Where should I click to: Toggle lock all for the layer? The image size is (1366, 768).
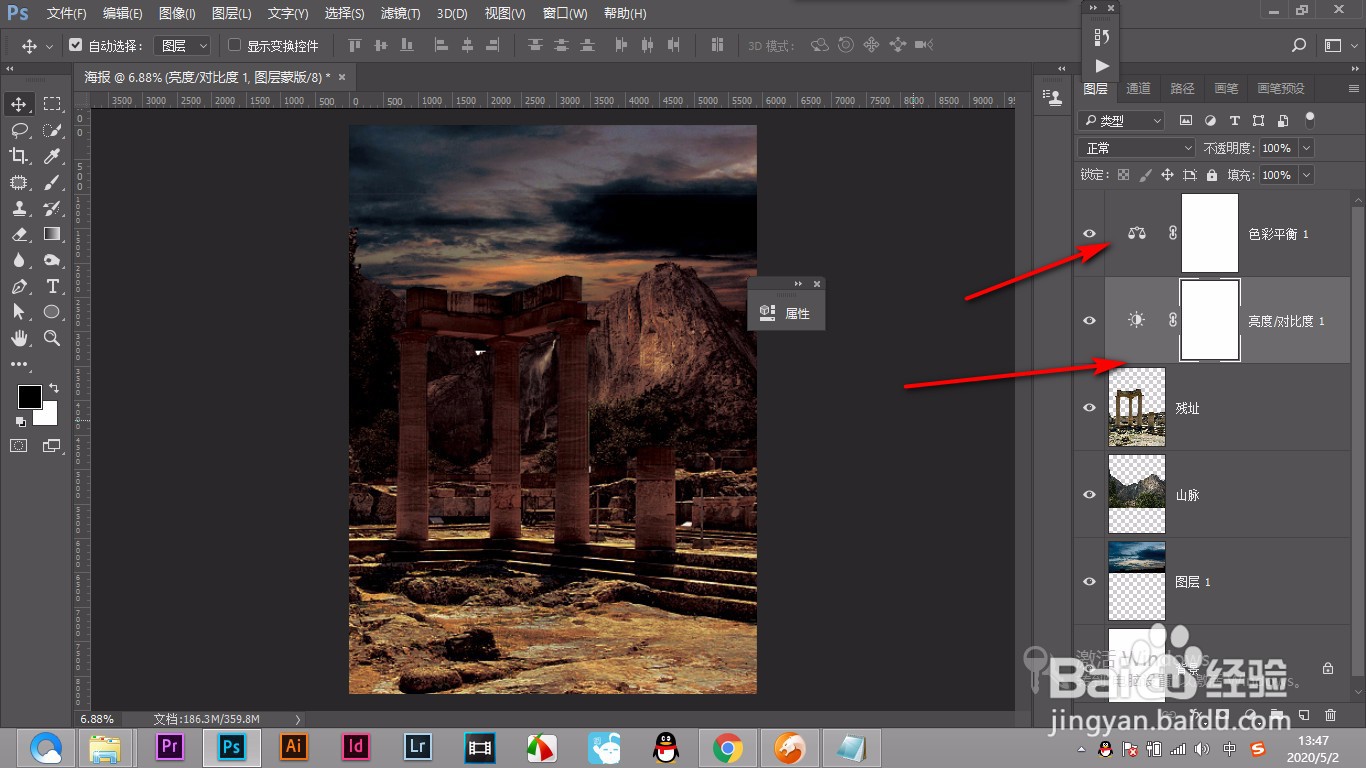(x=1212, y=175)
